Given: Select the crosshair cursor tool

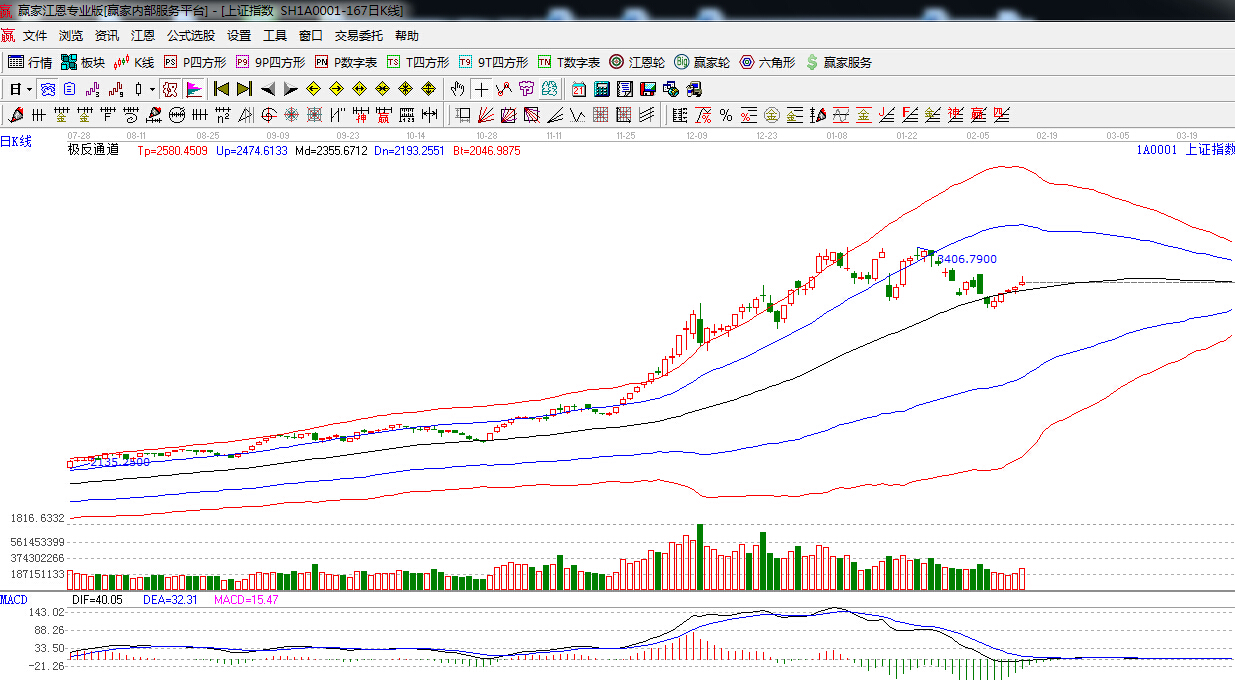Looking at the screenshot, I should 481,89.
